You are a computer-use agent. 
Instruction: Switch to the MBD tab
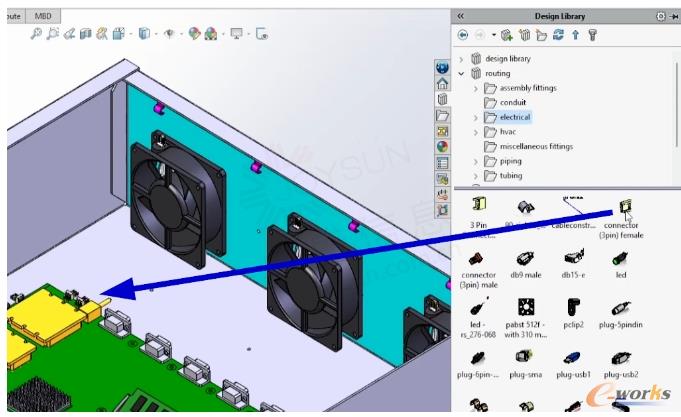pyautogui.click(x=43, y=16)
